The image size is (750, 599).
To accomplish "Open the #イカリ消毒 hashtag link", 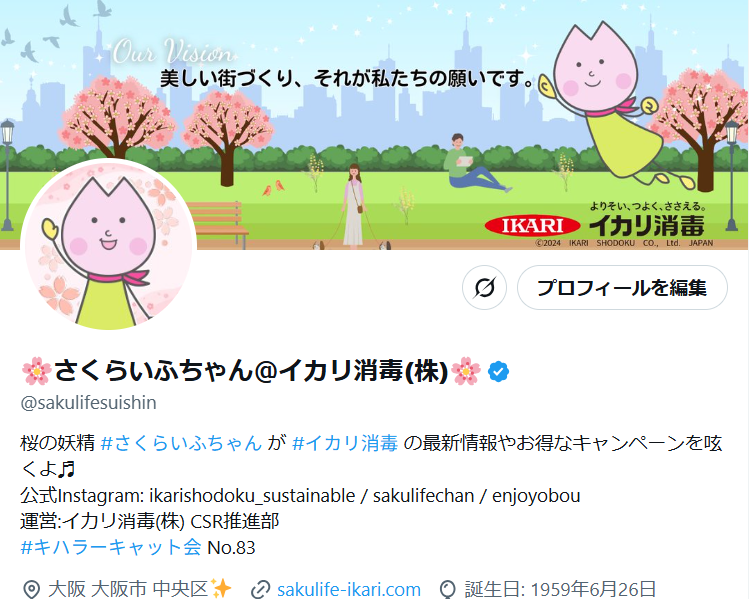I will point(345,443).
